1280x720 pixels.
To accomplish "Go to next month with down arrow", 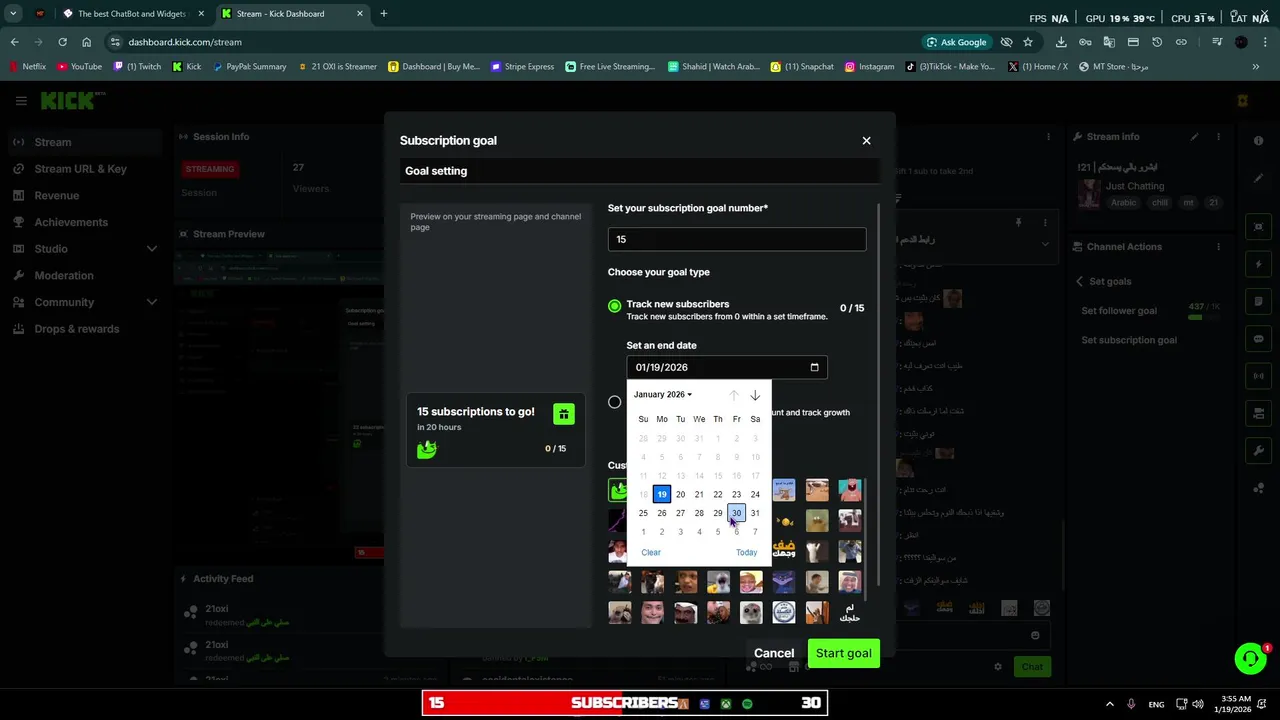I will tap(755, 395).
